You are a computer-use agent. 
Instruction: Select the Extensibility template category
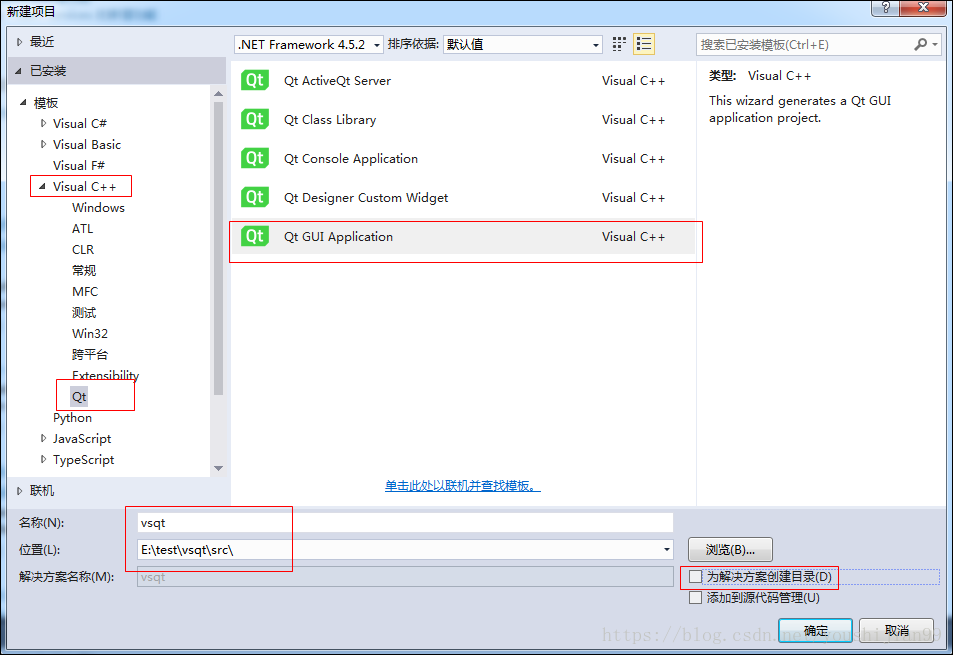point(105,375)
